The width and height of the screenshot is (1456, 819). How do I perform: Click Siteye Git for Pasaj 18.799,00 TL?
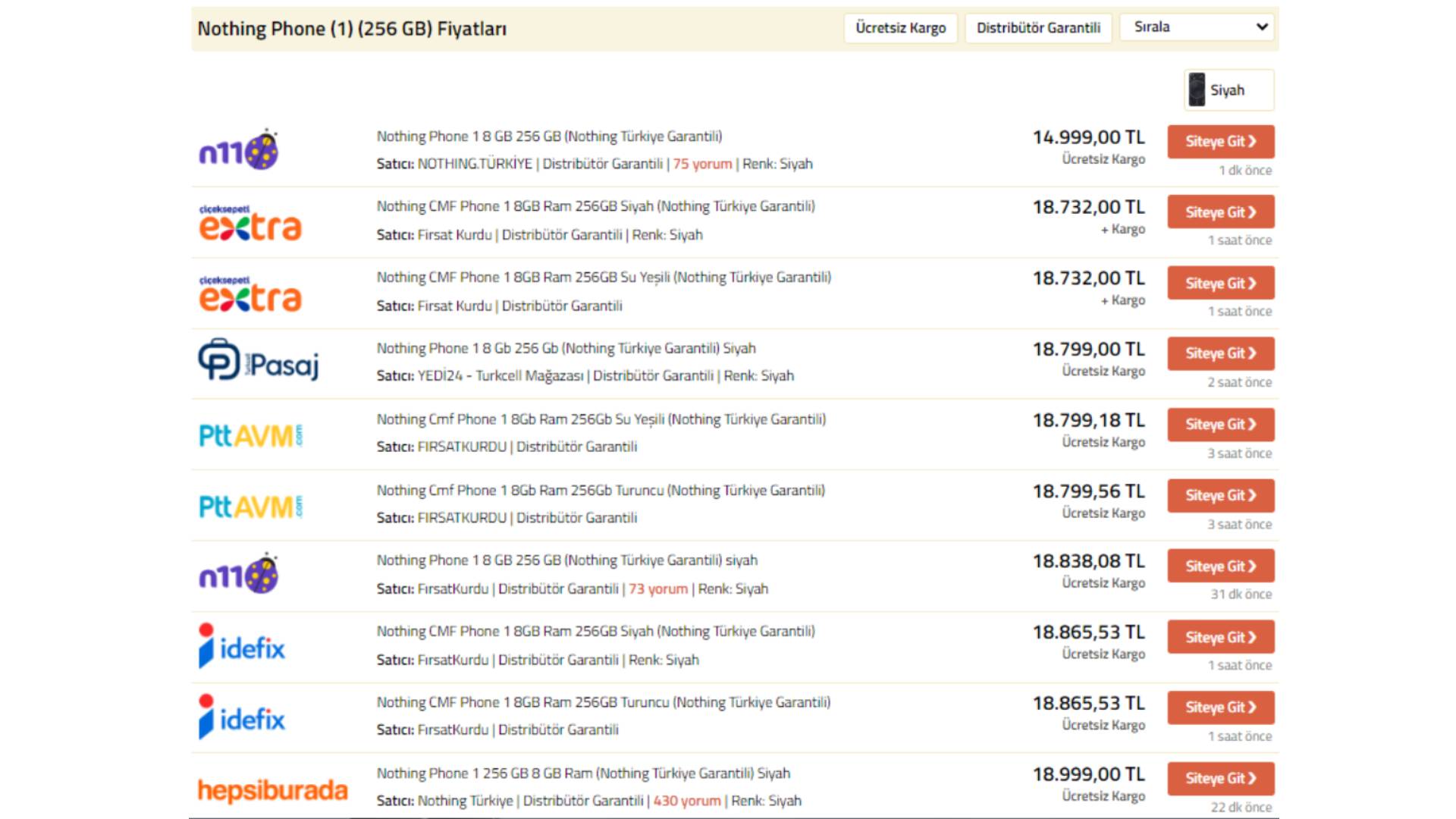(x=1221, y=353)
